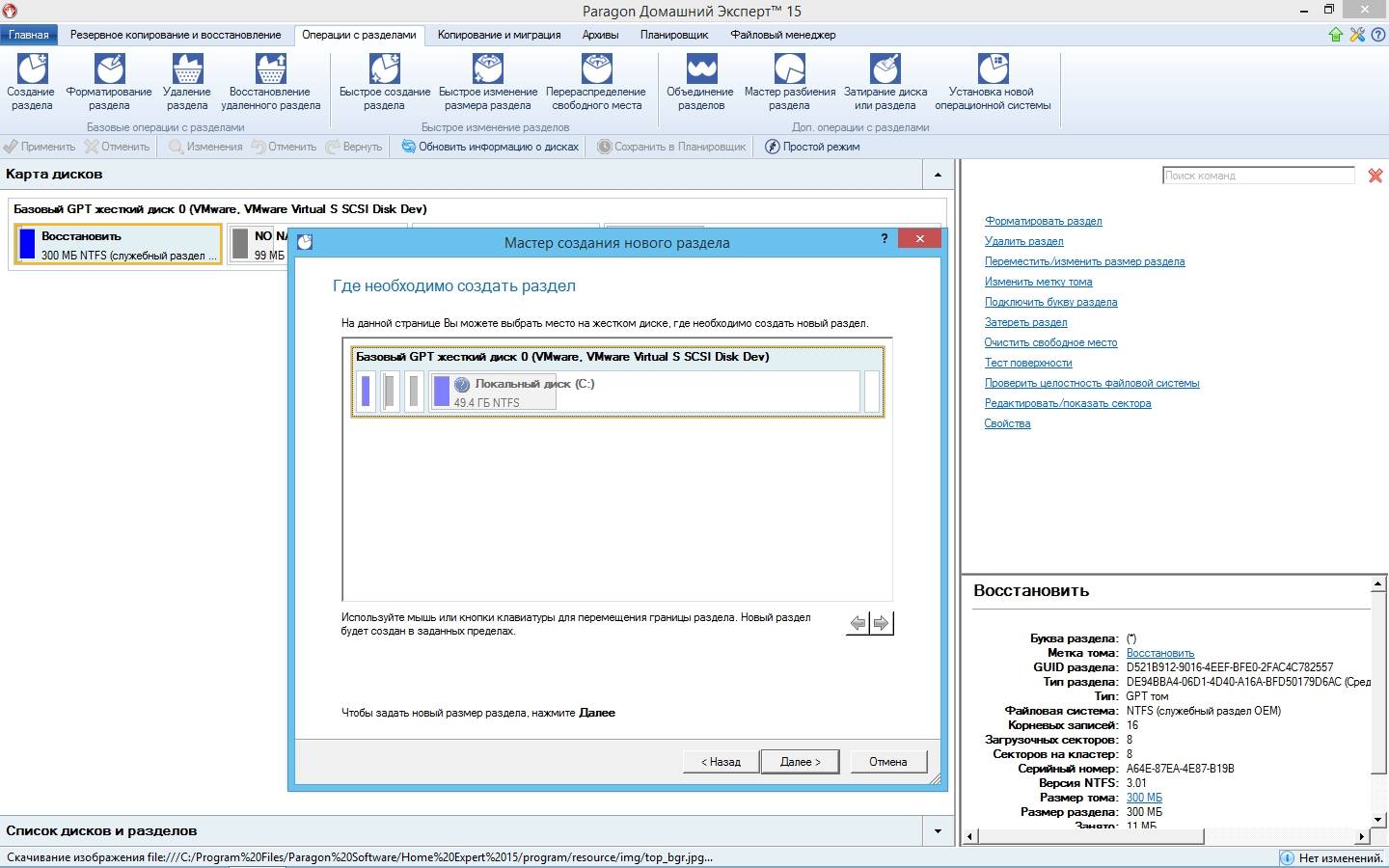Open Операции с разделами tab

[359, 35]
